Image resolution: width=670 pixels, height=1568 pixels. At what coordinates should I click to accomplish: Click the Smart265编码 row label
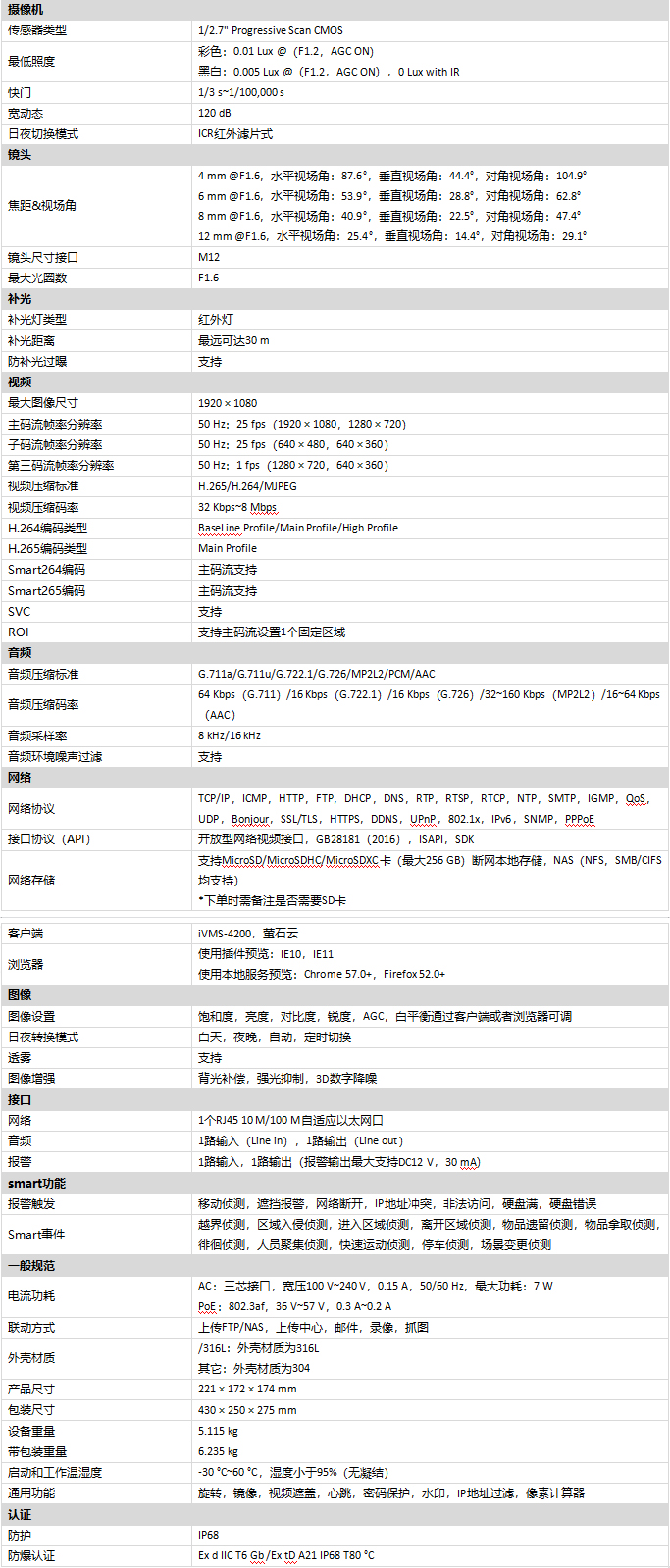[x=46, y=591]
